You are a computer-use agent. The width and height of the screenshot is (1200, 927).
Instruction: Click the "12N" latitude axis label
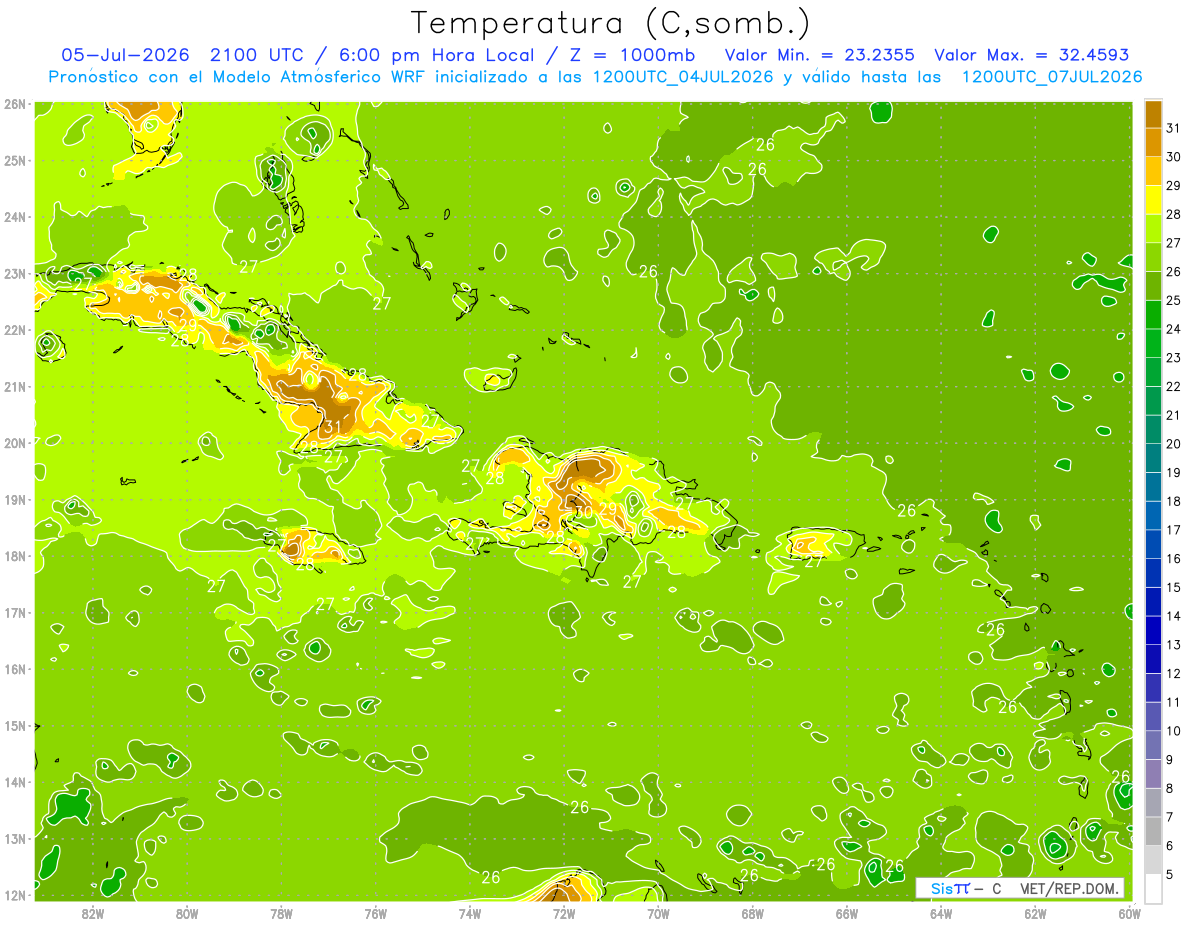click(x=14, y=895)
